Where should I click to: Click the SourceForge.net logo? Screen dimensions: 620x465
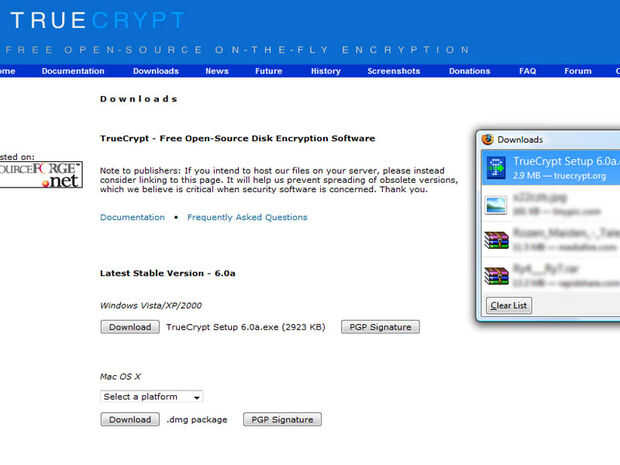pyautogui.click(x=40, y=174)
